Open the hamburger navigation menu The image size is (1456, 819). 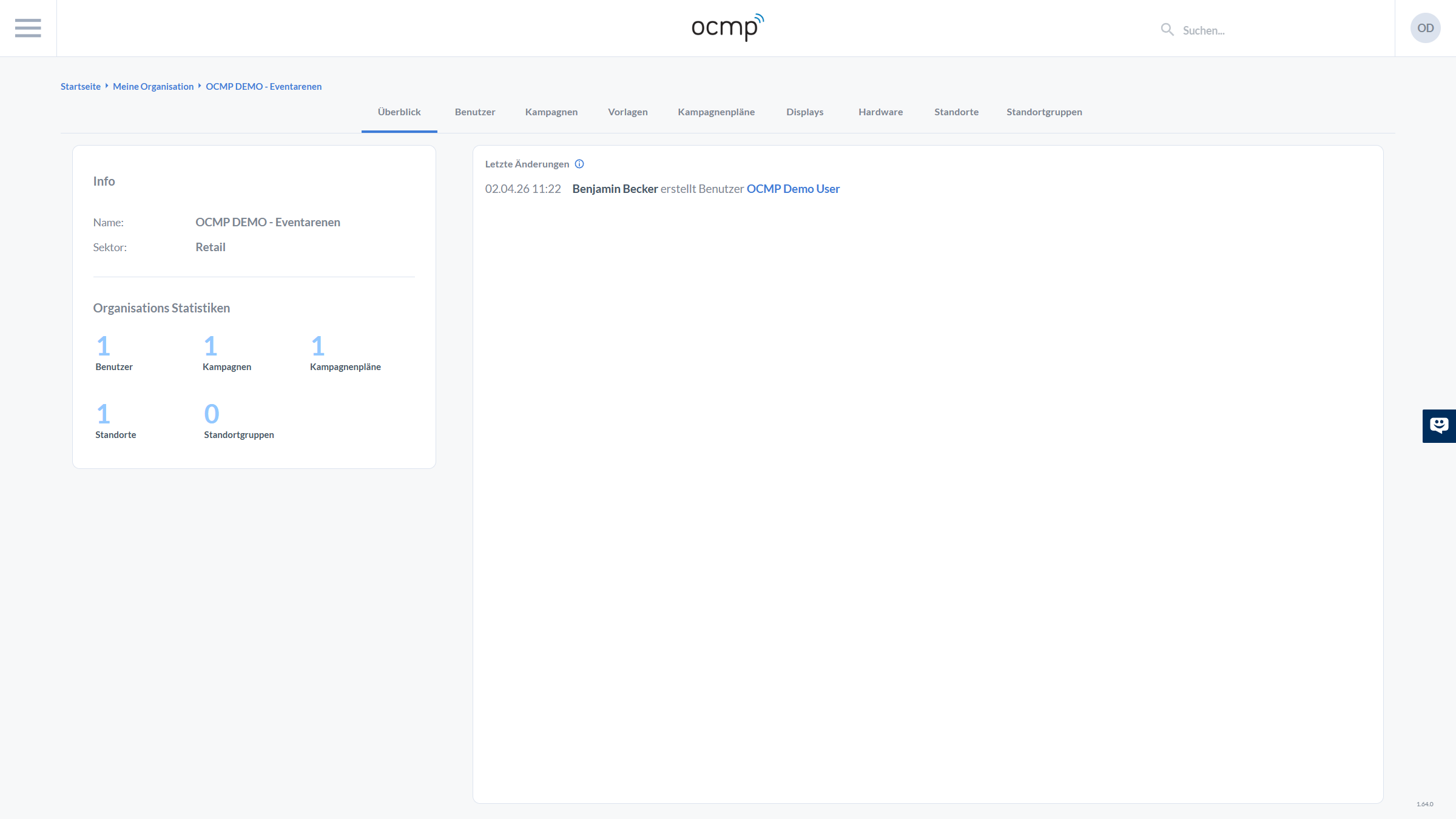[28, 28]
